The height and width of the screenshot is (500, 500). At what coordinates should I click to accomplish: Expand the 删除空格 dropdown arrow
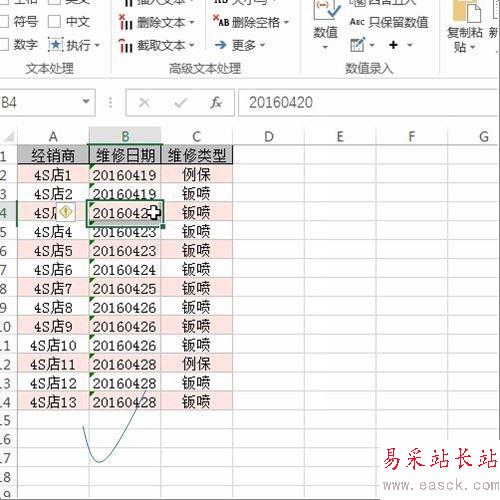point(286,23)
